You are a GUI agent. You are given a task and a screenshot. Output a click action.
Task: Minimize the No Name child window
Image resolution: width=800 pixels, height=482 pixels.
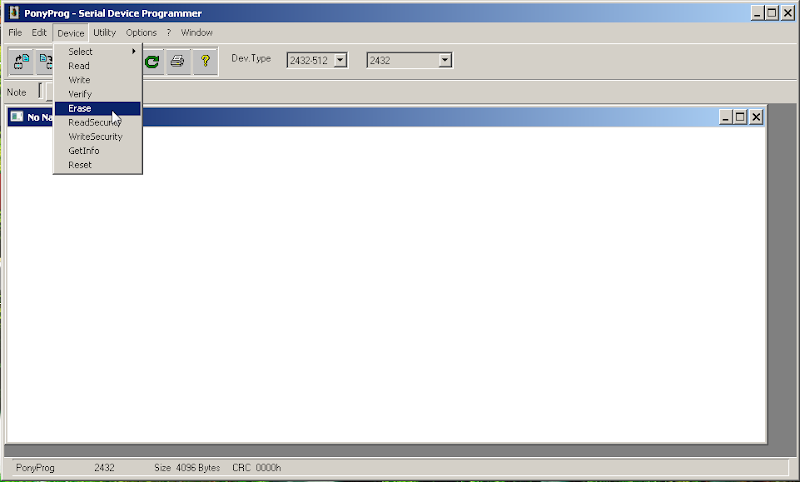(x=726, y=117)
